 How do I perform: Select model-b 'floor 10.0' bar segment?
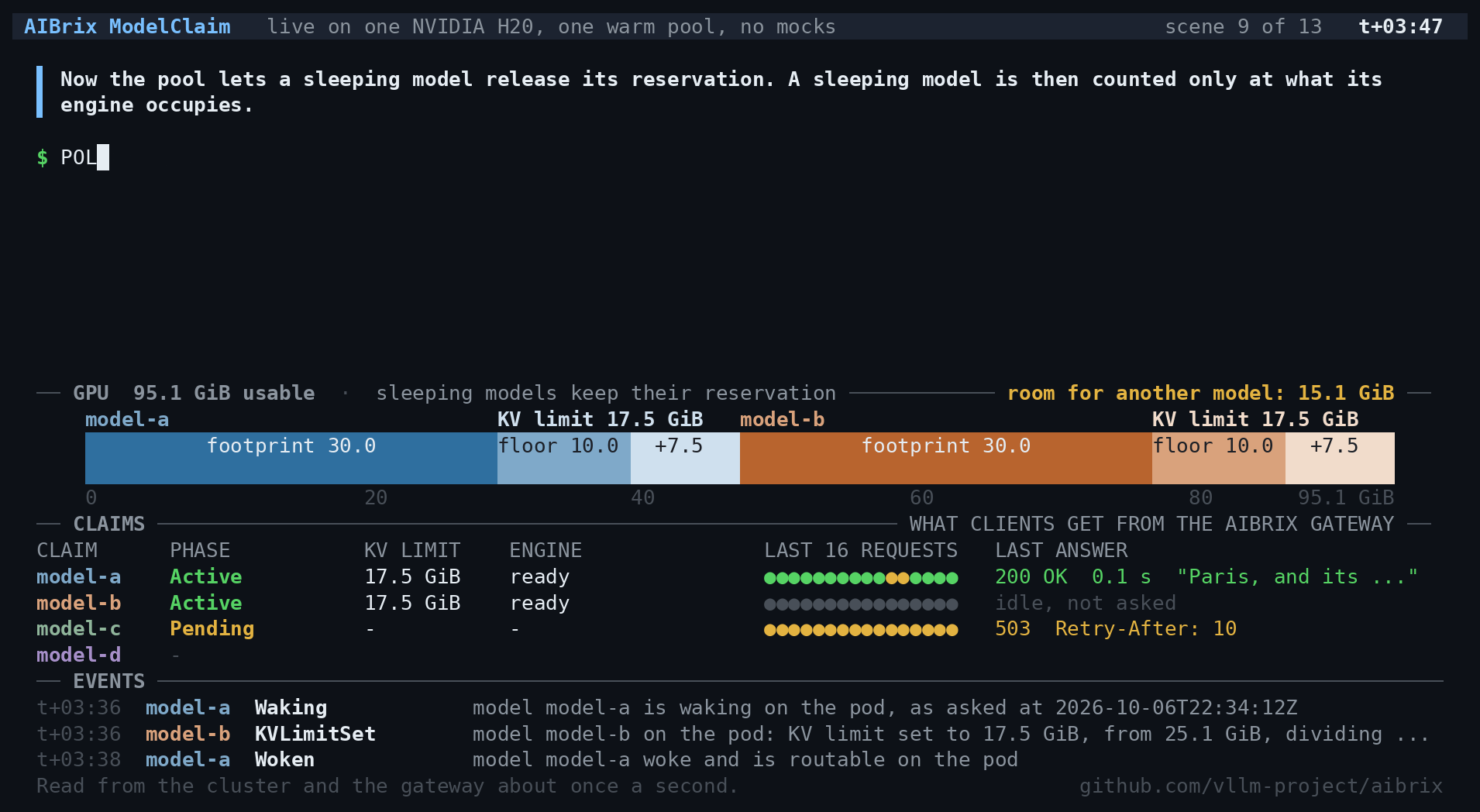(1219, 458)
